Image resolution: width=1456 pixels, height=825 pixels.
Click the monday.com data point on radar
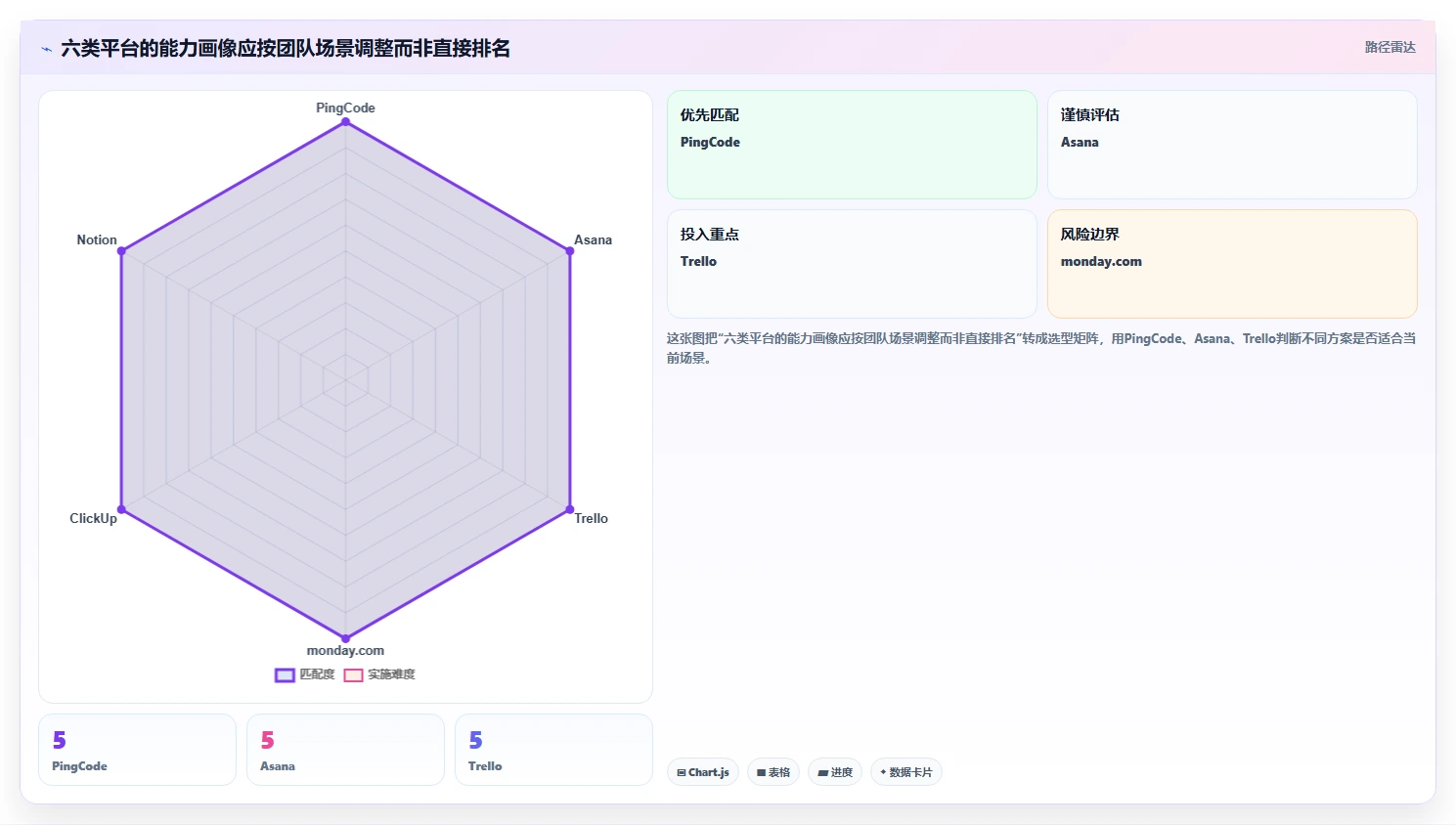tap(345, 638)
